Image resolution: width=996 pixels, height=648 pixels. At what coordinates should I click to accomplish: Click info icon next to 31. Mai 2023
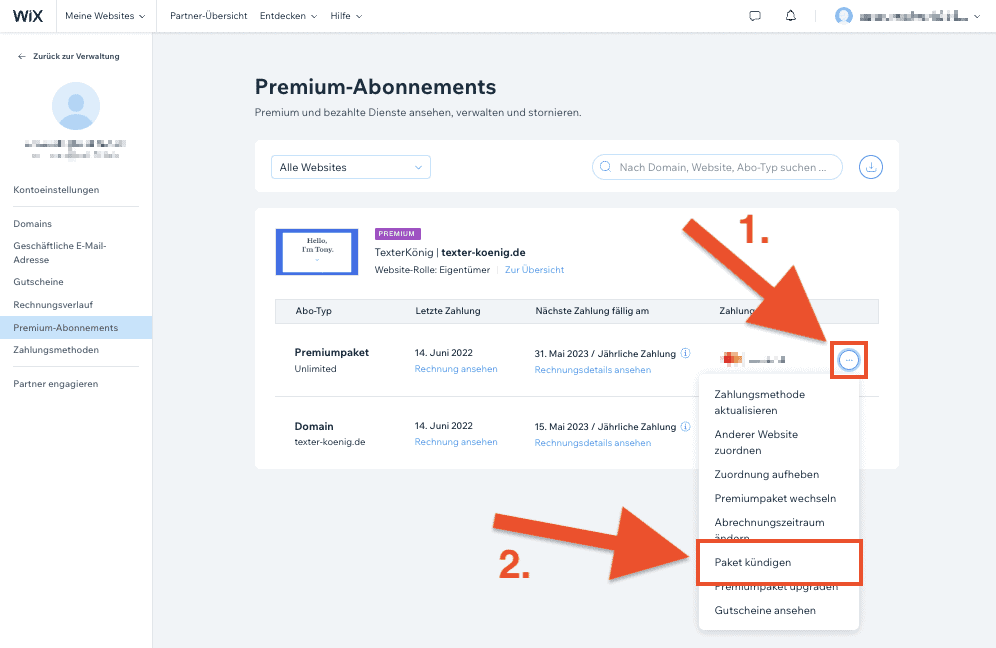pyautogui.click(x=685, y=353)
